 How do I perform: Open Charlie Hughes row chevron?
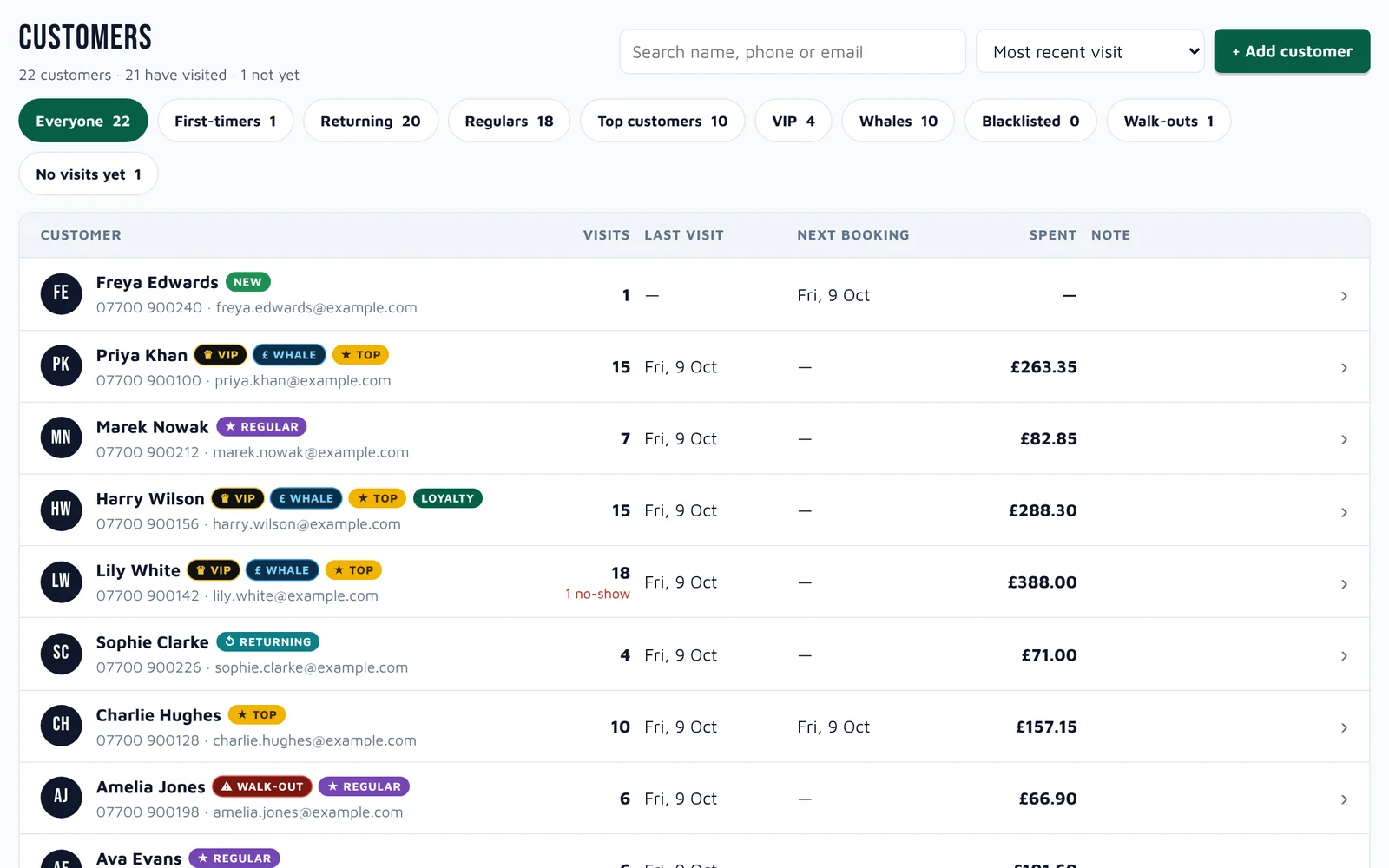click(x=1344, y=727)
